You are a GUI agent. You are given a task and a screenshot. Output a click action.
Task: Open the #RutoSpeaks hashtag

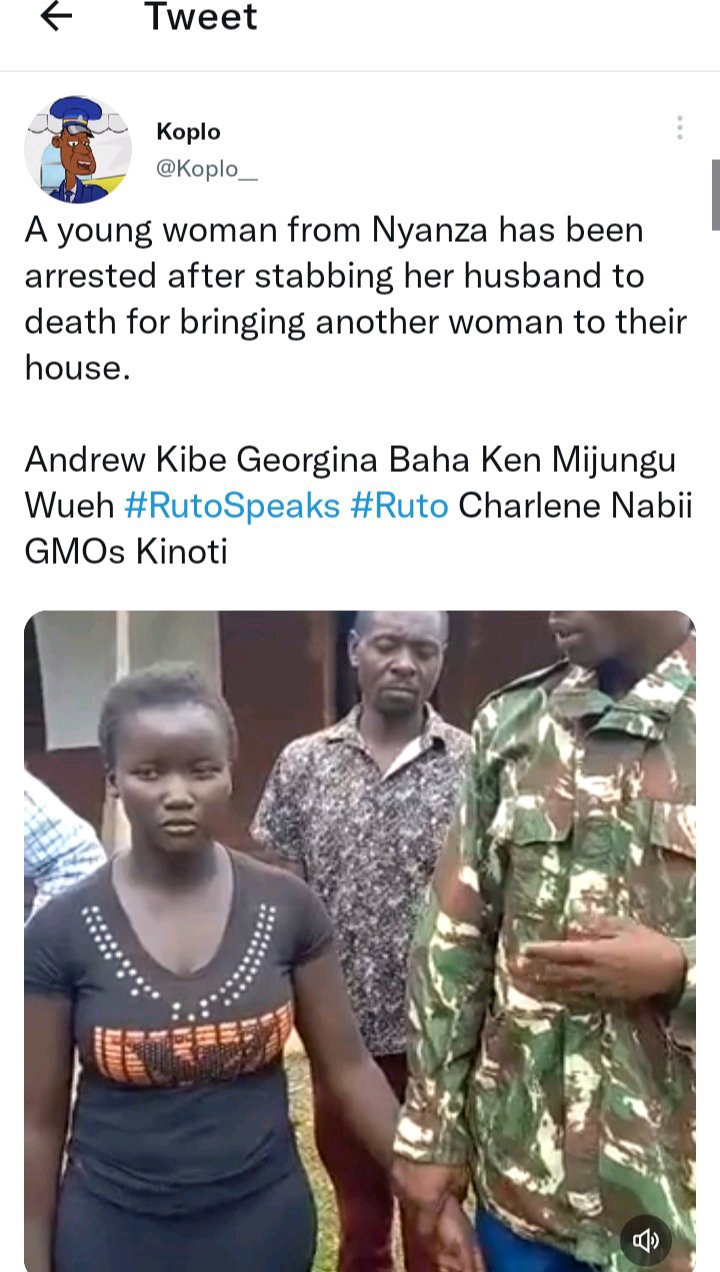tap(233, 506)
